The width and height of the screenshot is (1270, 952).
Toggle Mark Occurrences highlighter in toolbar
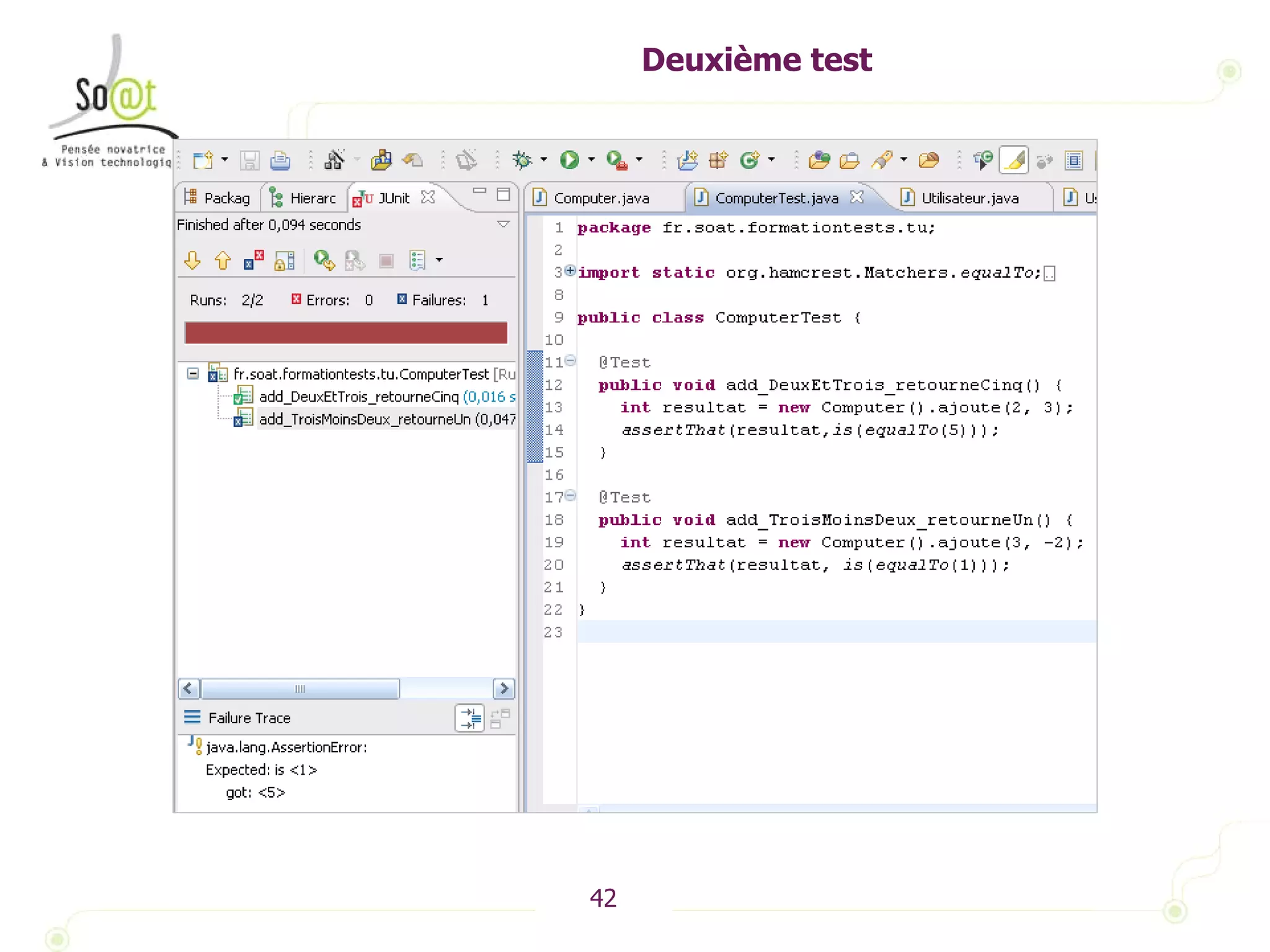(1014, 161)
